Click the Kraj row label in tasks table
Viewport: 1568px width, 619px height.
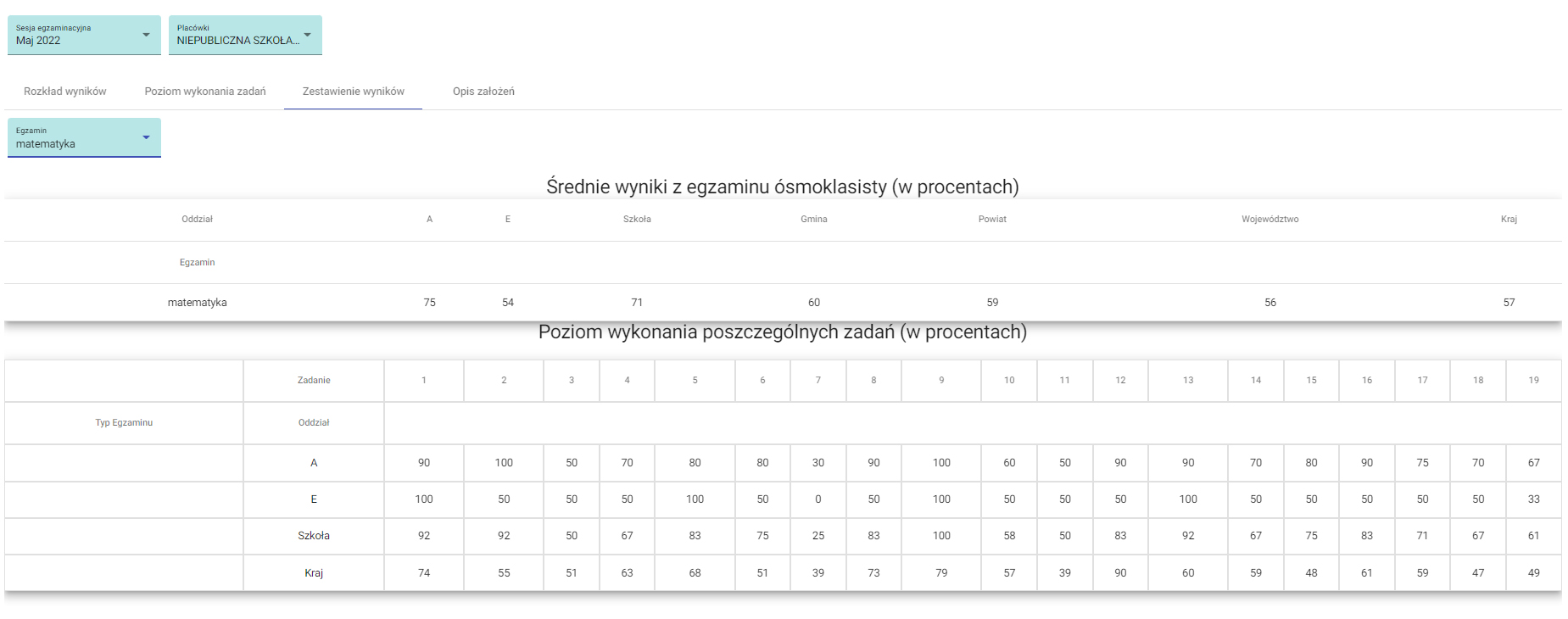[x=314, y=573]
